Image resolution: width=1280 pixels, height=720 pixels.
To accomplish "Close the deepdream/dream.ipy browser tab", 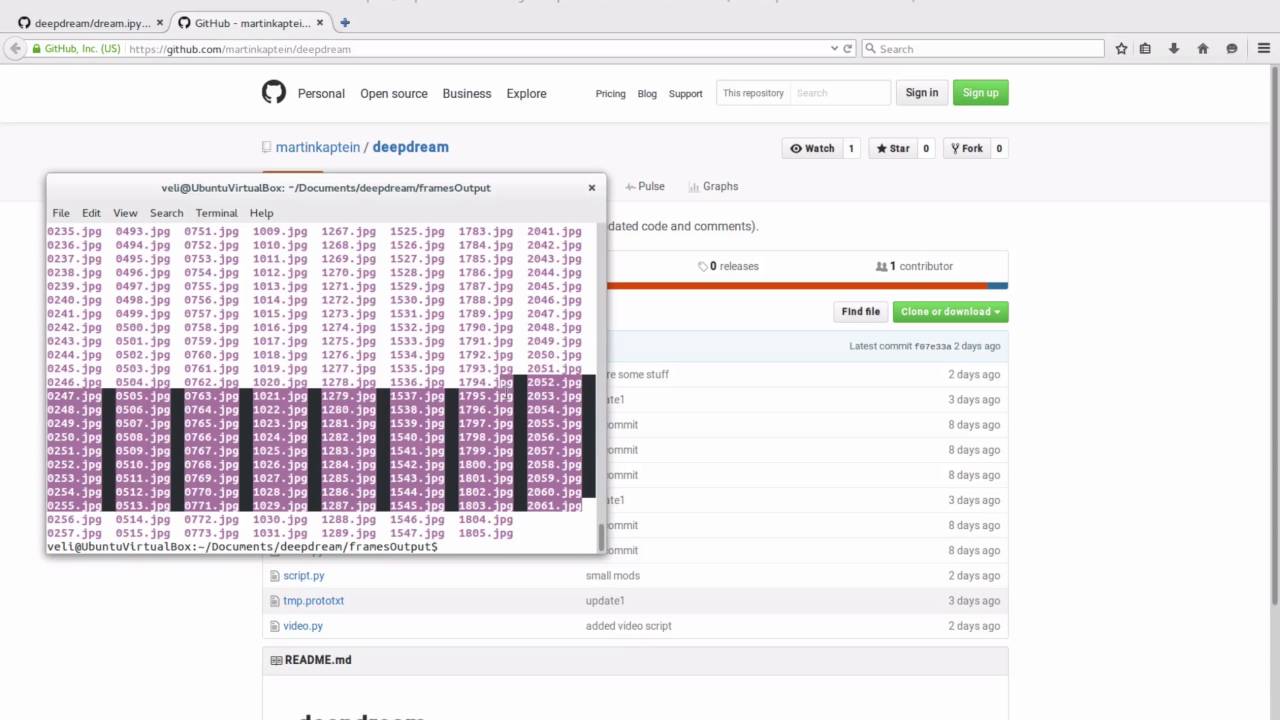I will pyautogui.click(x=160, y=22).
